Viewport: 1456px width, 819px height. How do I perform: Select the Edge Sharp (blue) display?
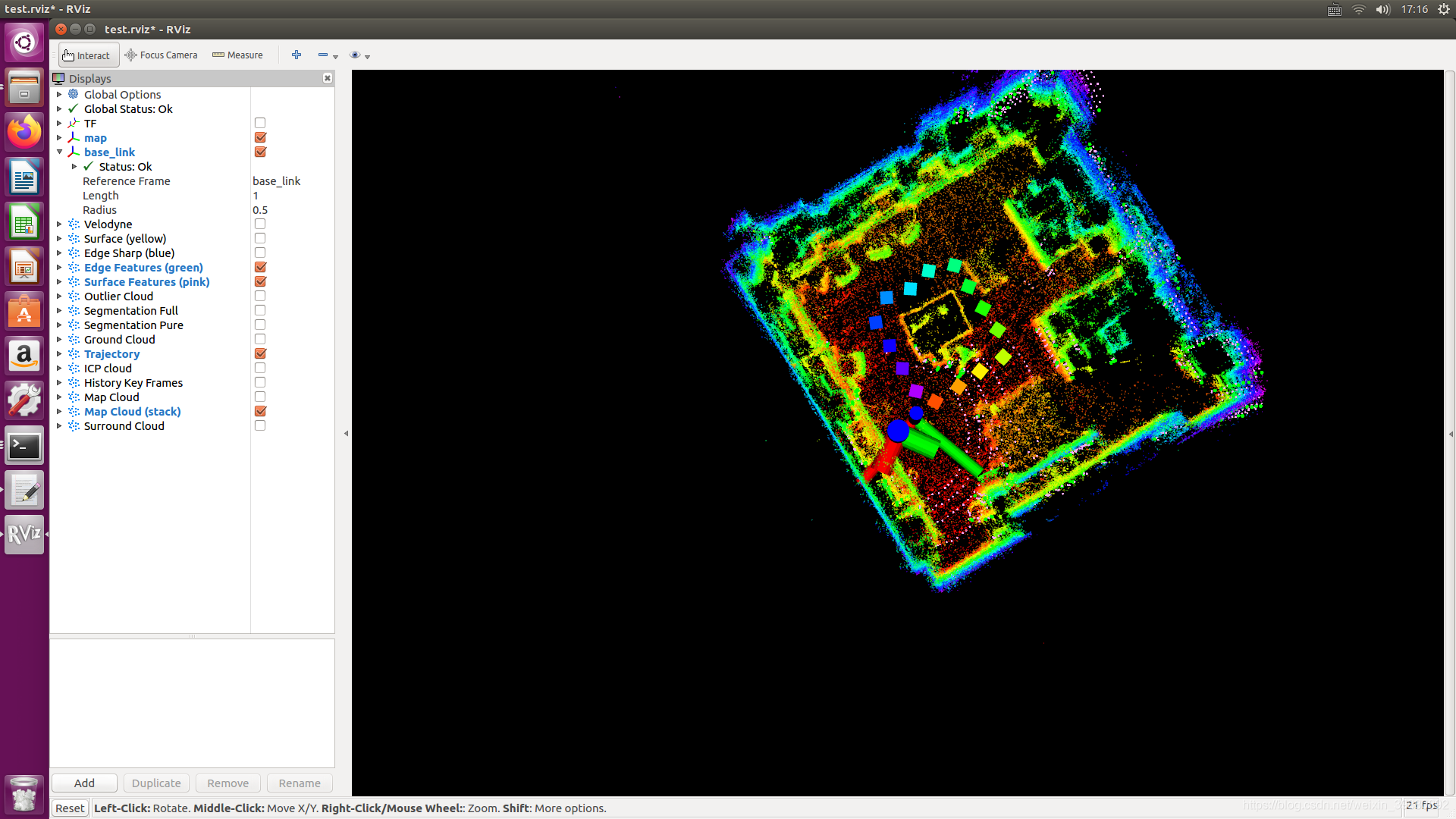point(129,253)
